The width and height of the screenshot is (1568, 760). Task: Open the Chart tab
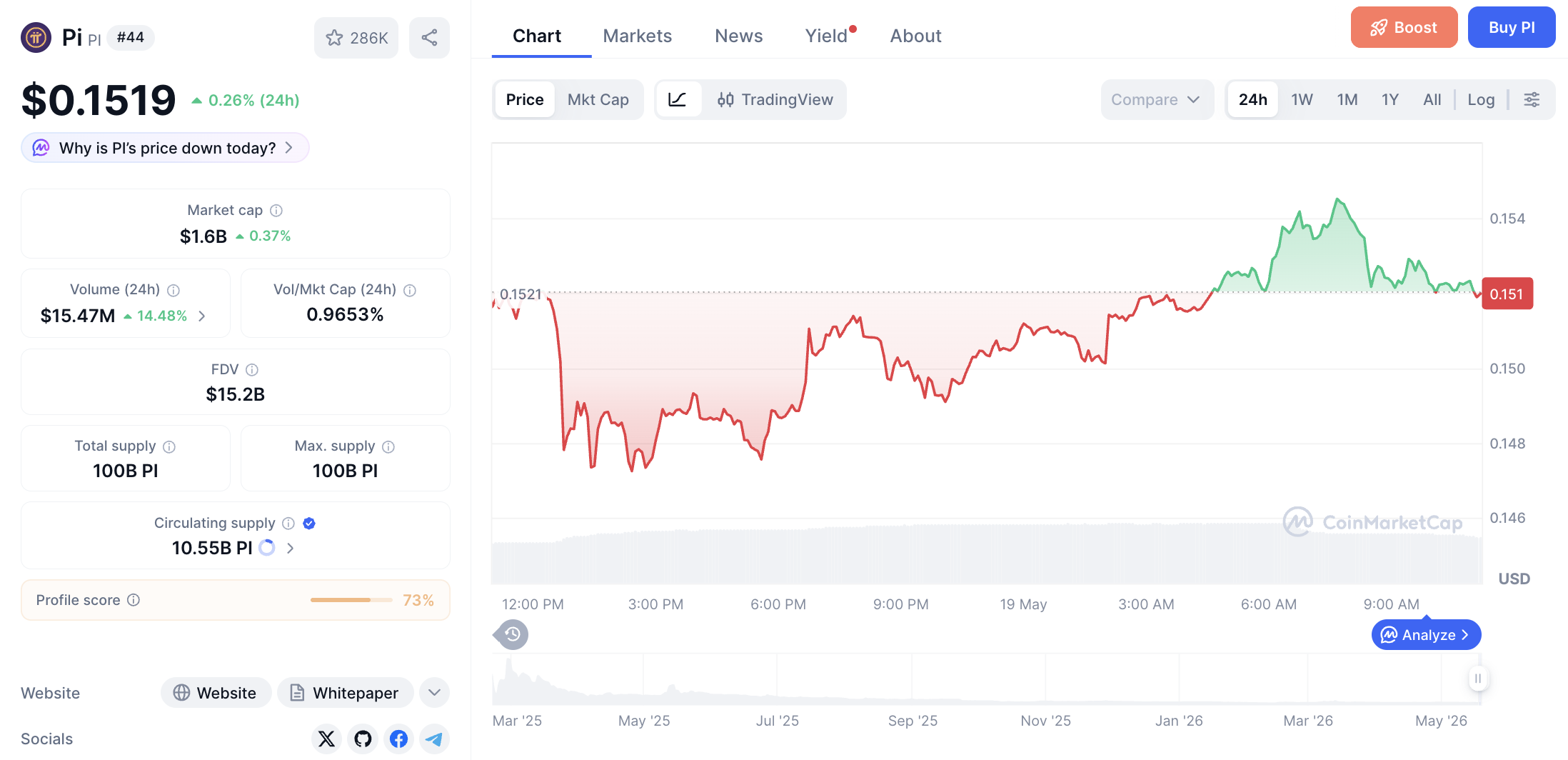[537, 36]
